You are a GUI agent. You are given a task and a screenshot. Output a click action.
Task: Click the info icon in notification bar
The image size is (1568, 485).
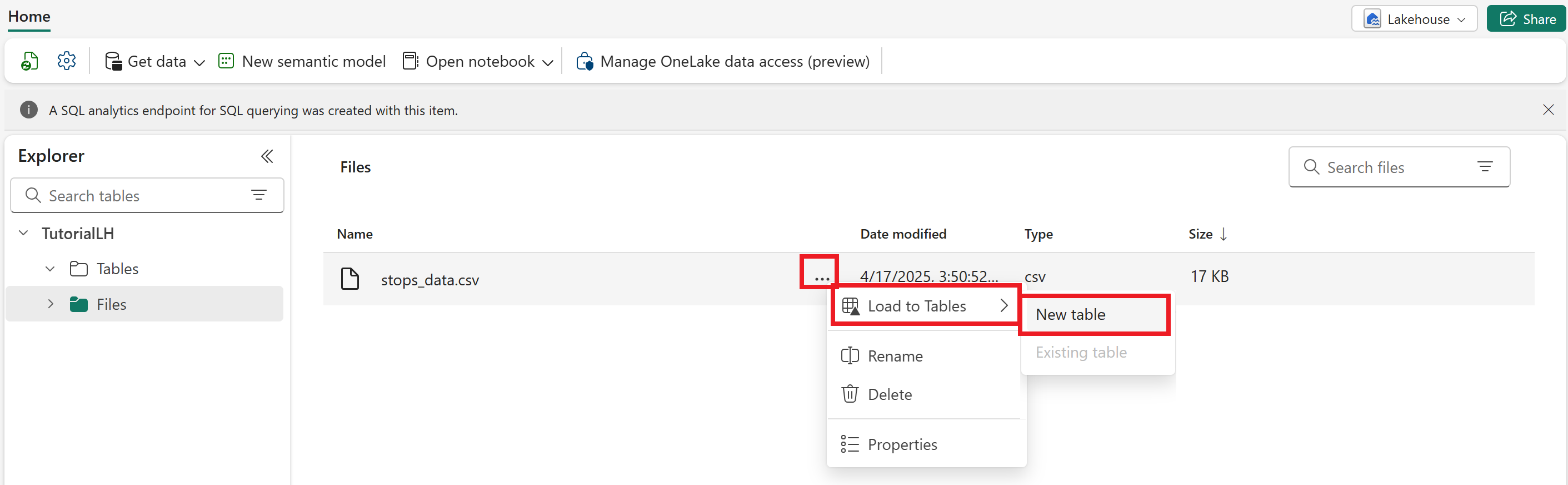pyautogui.click(x=28, y=110)
